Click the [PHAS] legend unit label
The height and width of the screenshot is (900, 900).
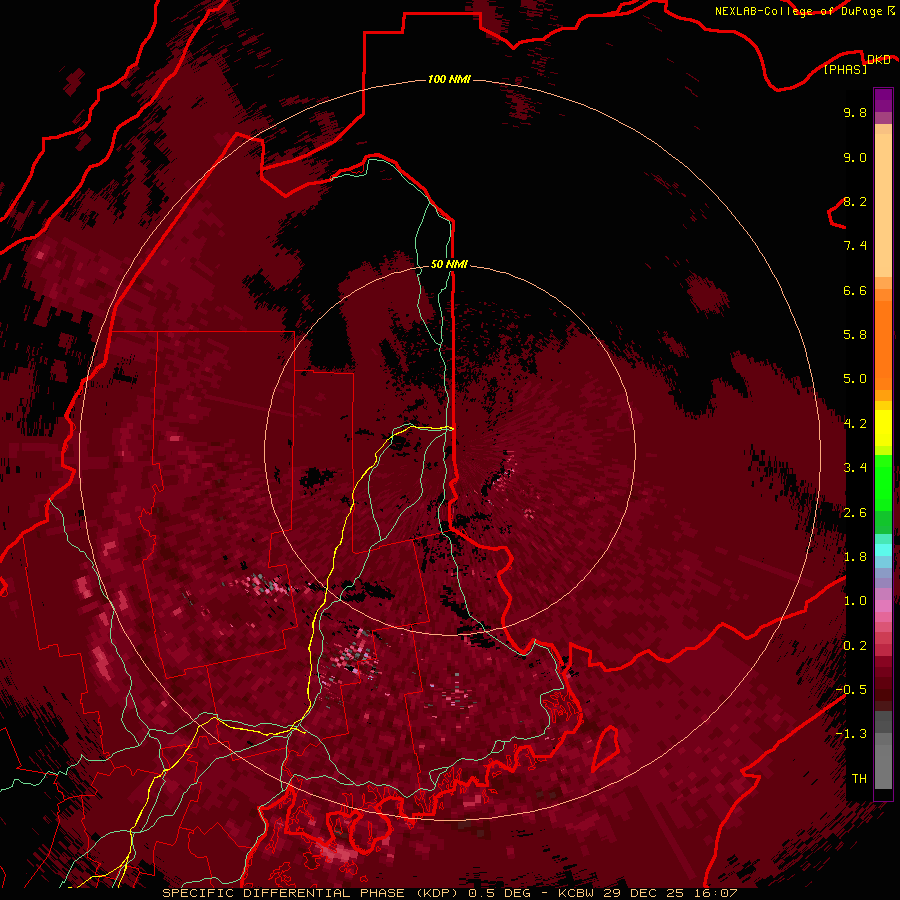point(845,70)
